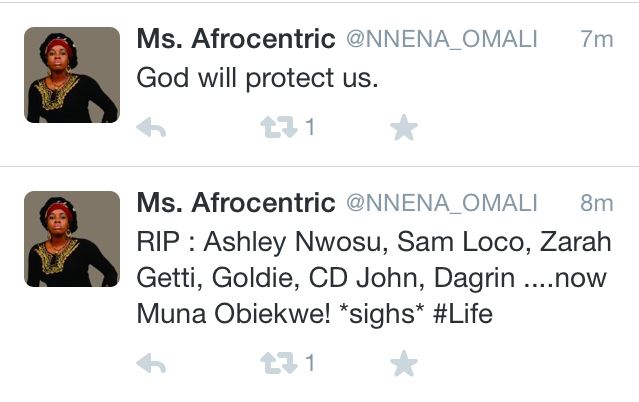Open the "God will protect us." tweet text

coord(257,78)
